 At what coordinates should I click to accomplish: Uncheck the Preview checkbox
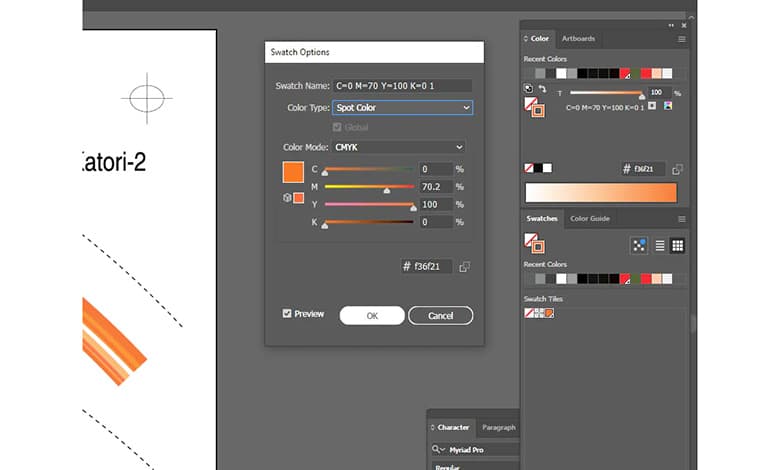click(288, 314)
